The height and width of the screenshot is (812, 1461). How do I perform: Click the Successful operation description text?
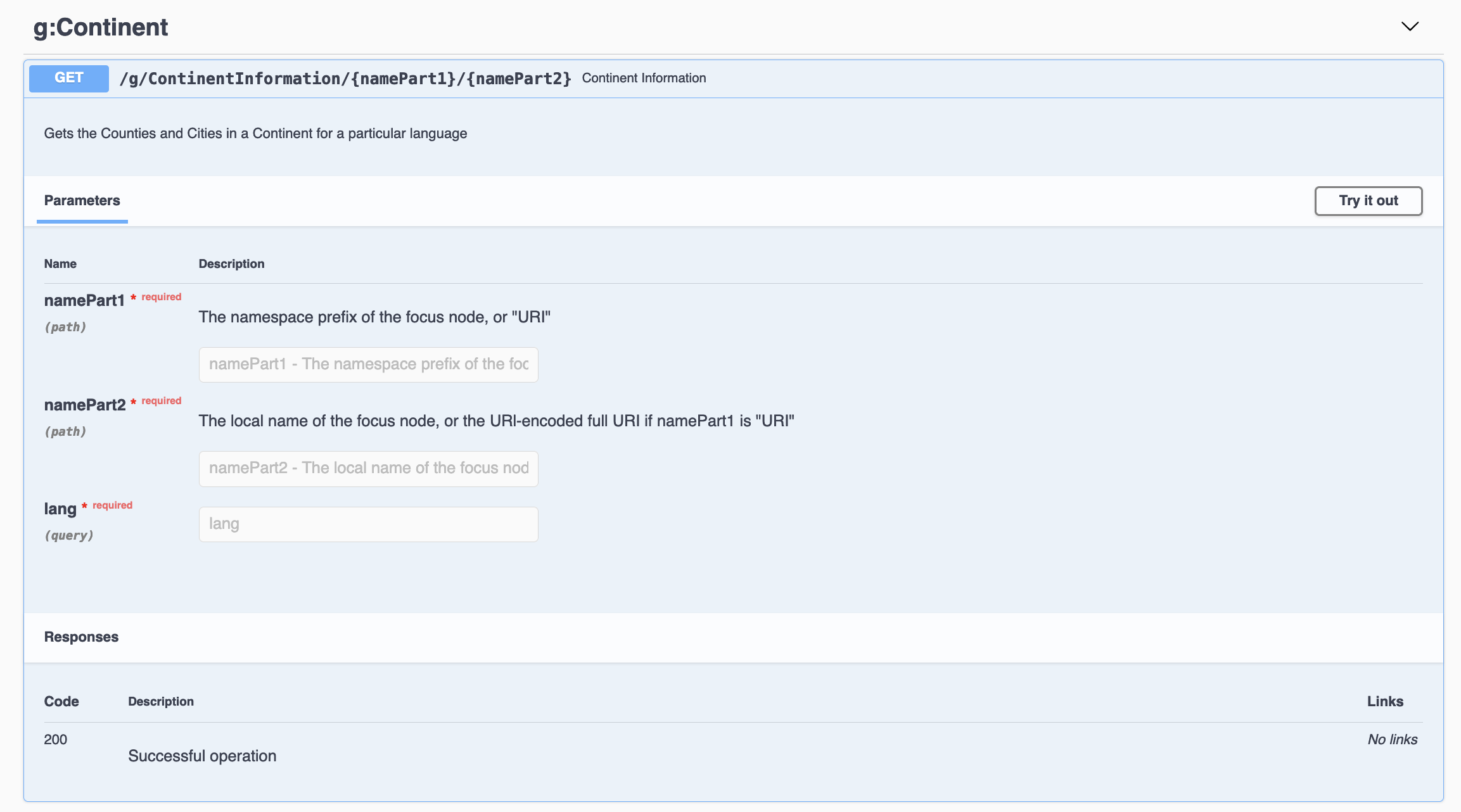pos(202,755)
